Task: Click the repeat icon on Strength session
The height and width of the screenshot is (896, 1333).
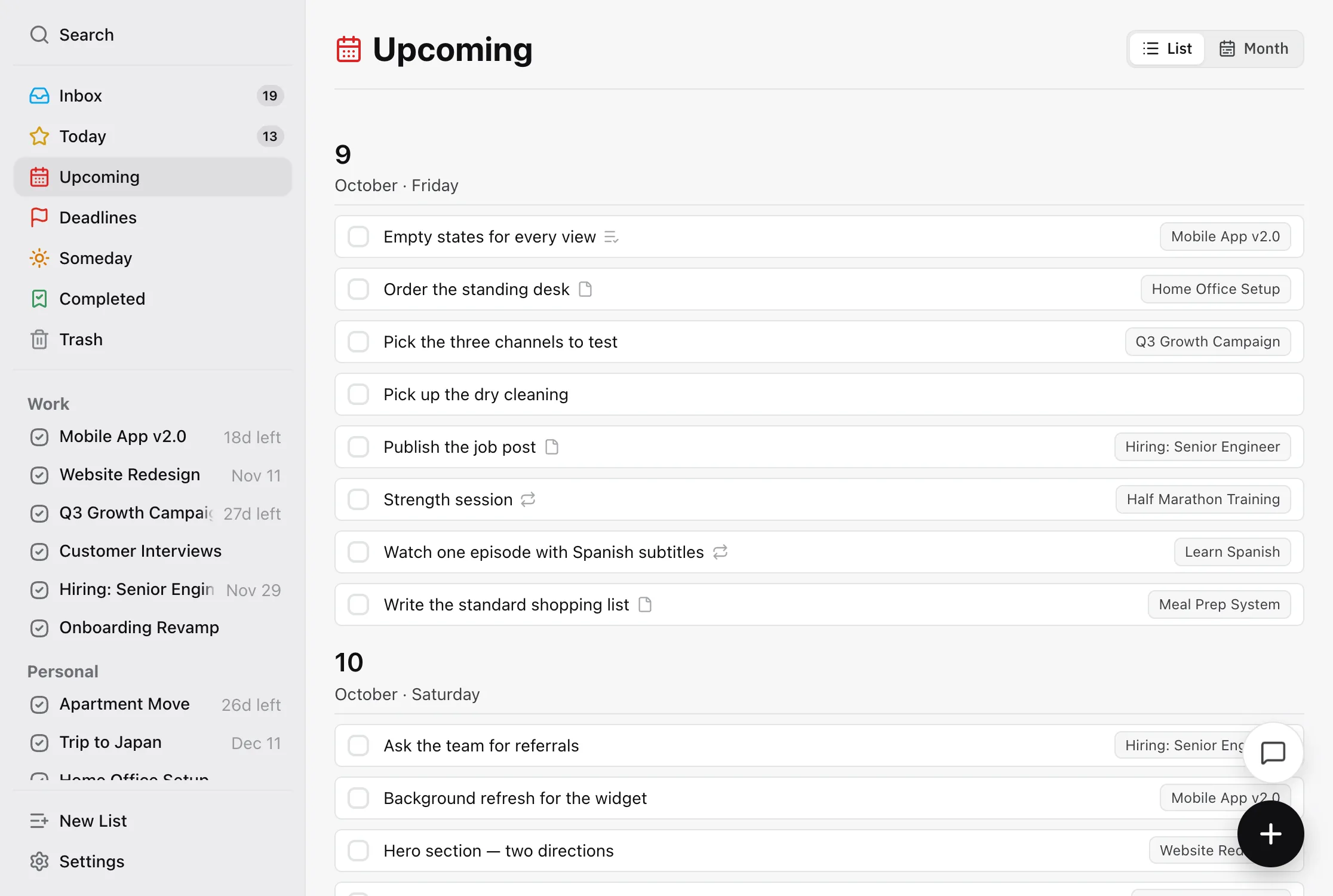Action: point(528,499)
